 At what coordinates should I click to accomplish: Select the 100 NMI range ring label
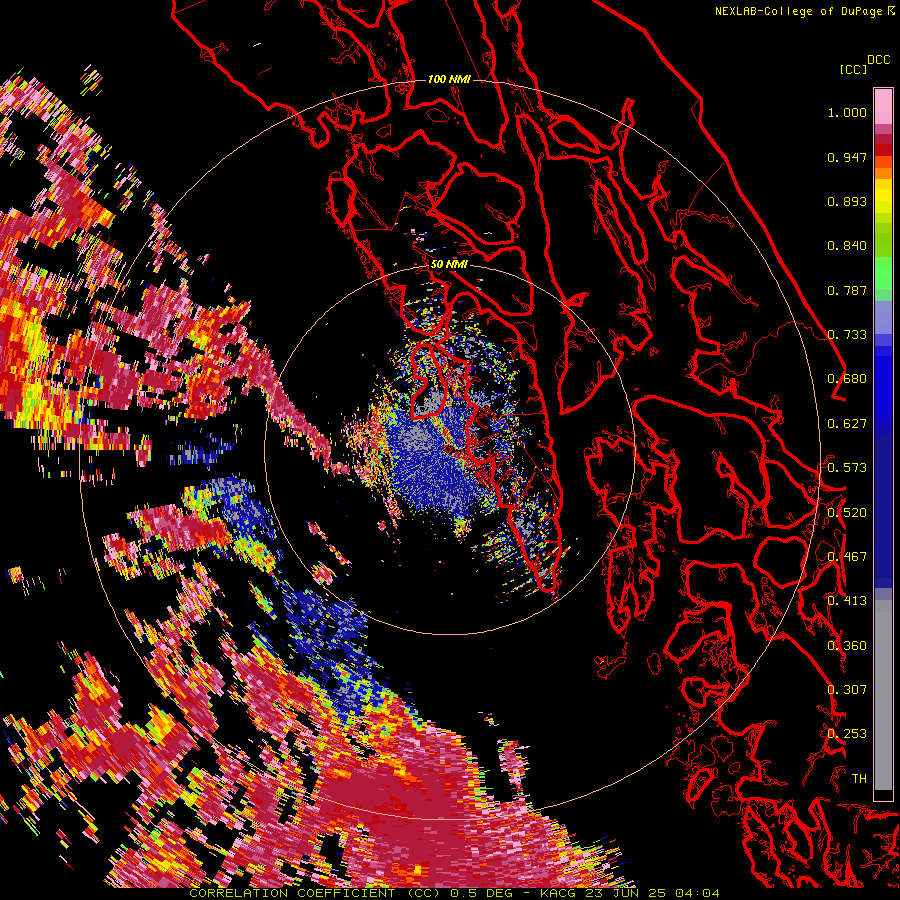449,79
